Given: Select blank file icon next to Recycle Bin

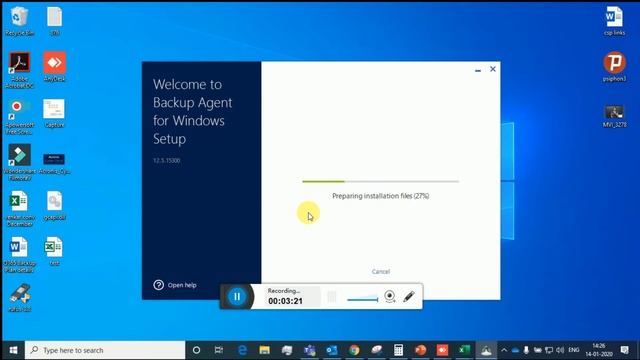Looking at the screenshot, I should [54, 21].
